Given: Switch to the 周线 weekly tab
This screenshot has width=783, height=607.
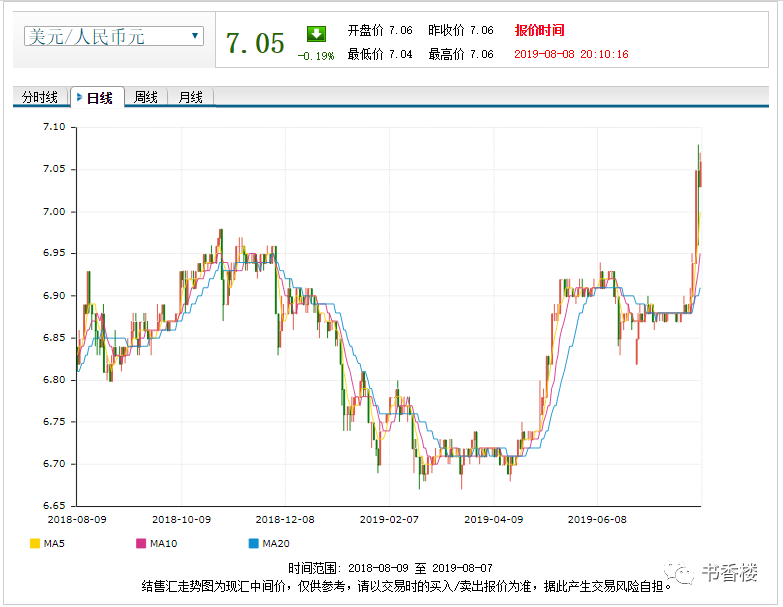Looking at the screenshot, I should pos(146,97).
